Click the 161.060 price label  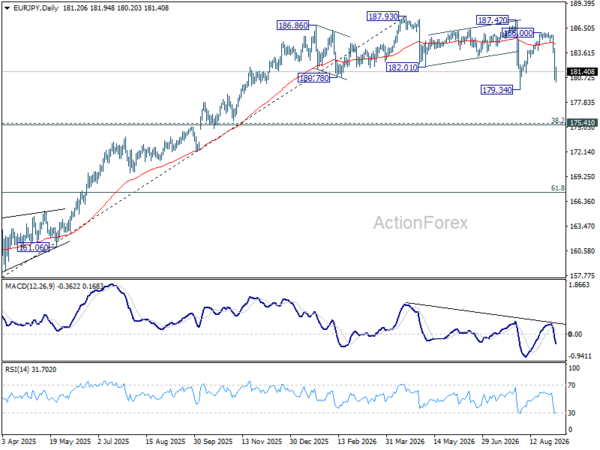[34, 248]
